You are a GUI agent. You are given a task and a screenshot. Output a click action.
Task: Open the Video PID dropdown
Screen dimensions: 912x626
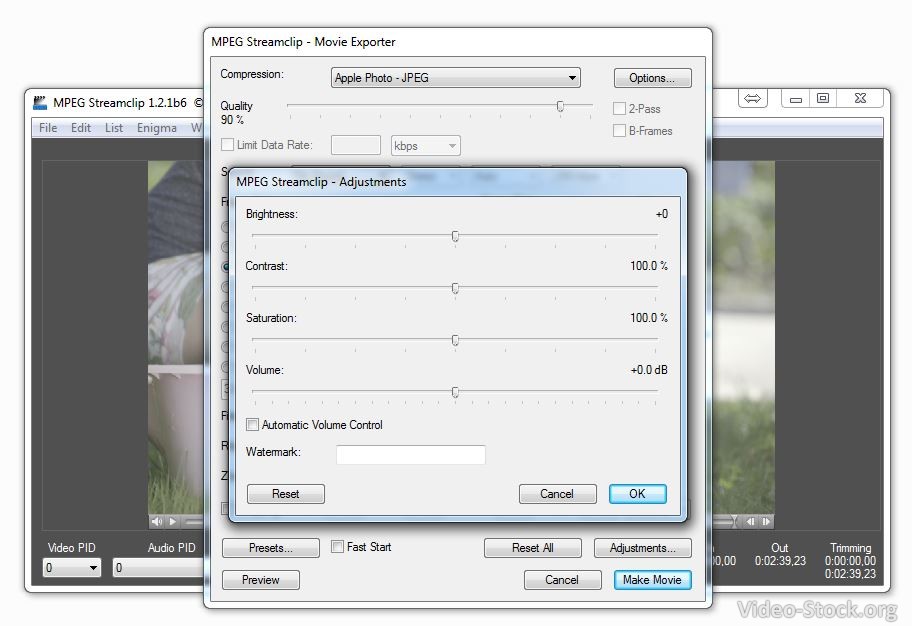(72, 567)
